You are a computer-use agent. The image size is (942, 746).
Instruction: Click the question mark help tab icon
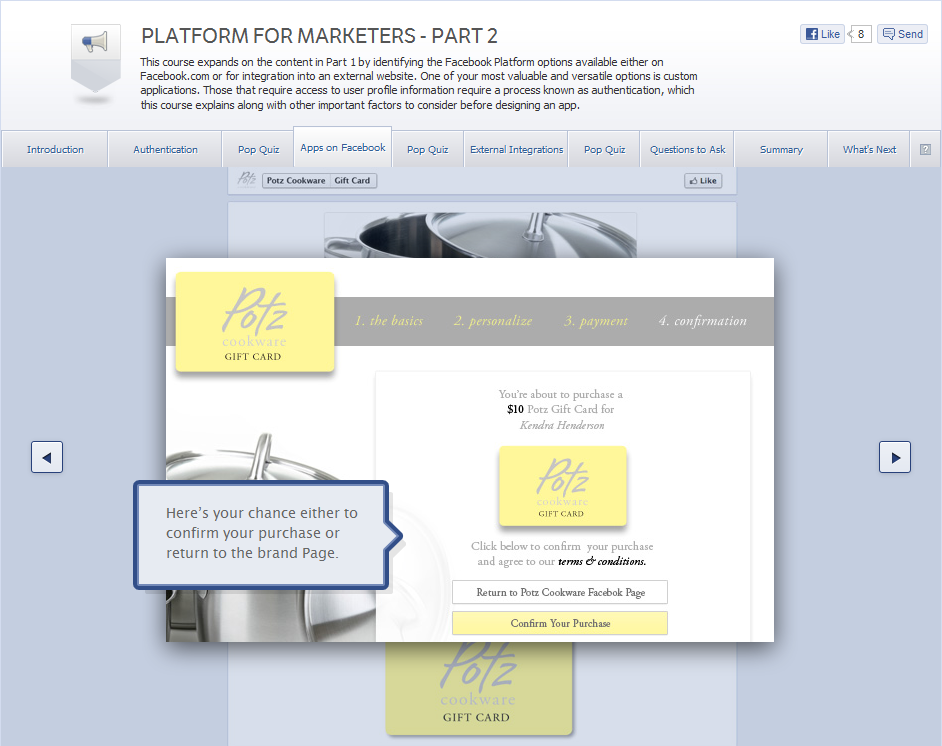point(925,150)
